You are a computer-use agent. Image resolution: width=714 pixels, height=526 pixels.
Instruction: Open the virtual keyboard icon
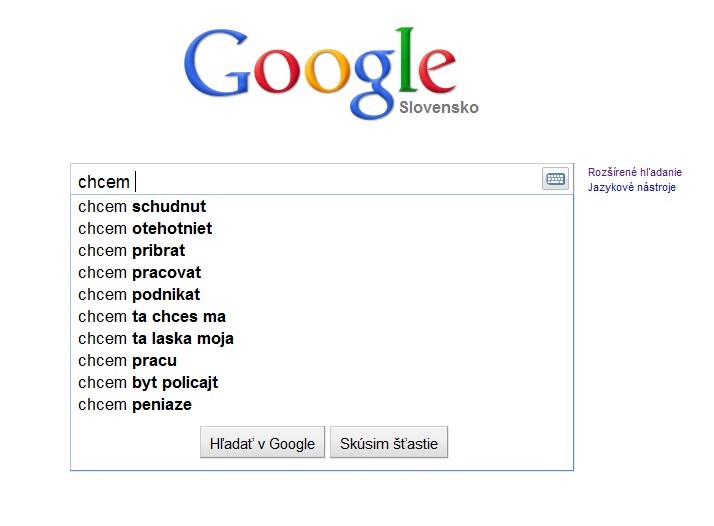[x=555, y=178]
